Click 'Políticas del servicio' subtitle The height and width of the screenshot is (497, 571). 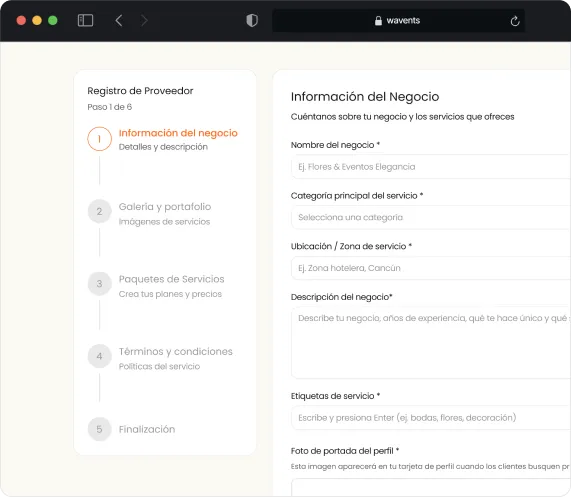point(159,366)
